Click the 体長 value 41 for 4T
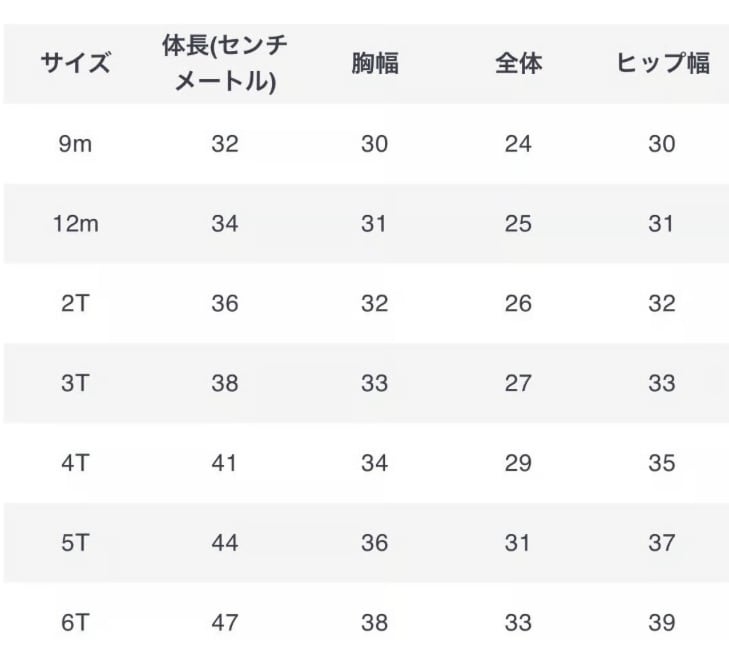The height and width of the screenshot is (669, 729). coord(225,464)
